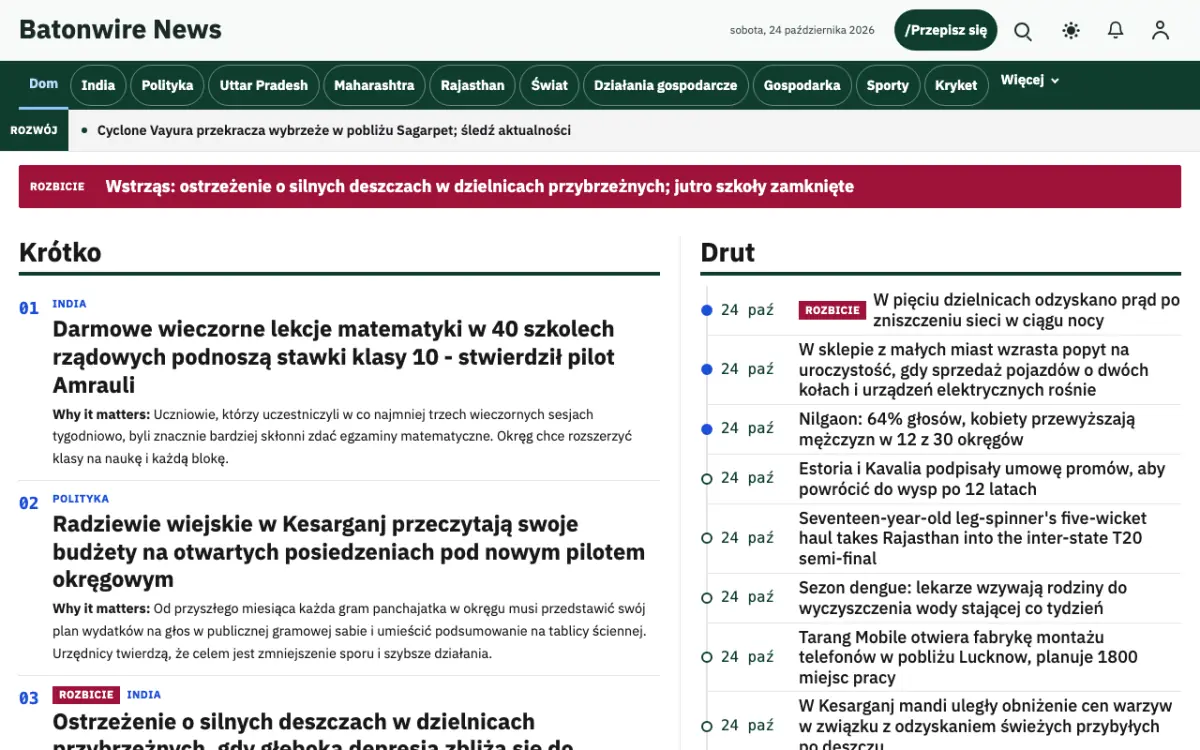
Task: Open the red Wstrząs breaking alert banner
Action: 600,186
